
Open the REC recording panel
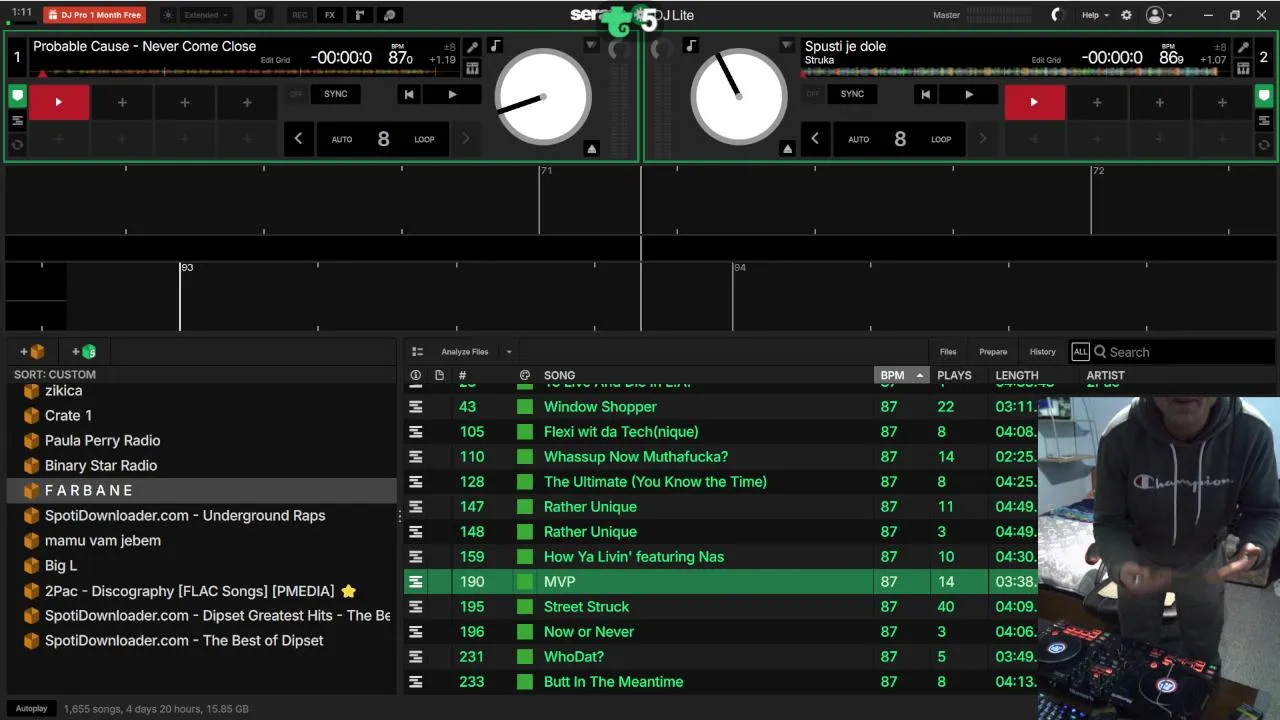299,15
